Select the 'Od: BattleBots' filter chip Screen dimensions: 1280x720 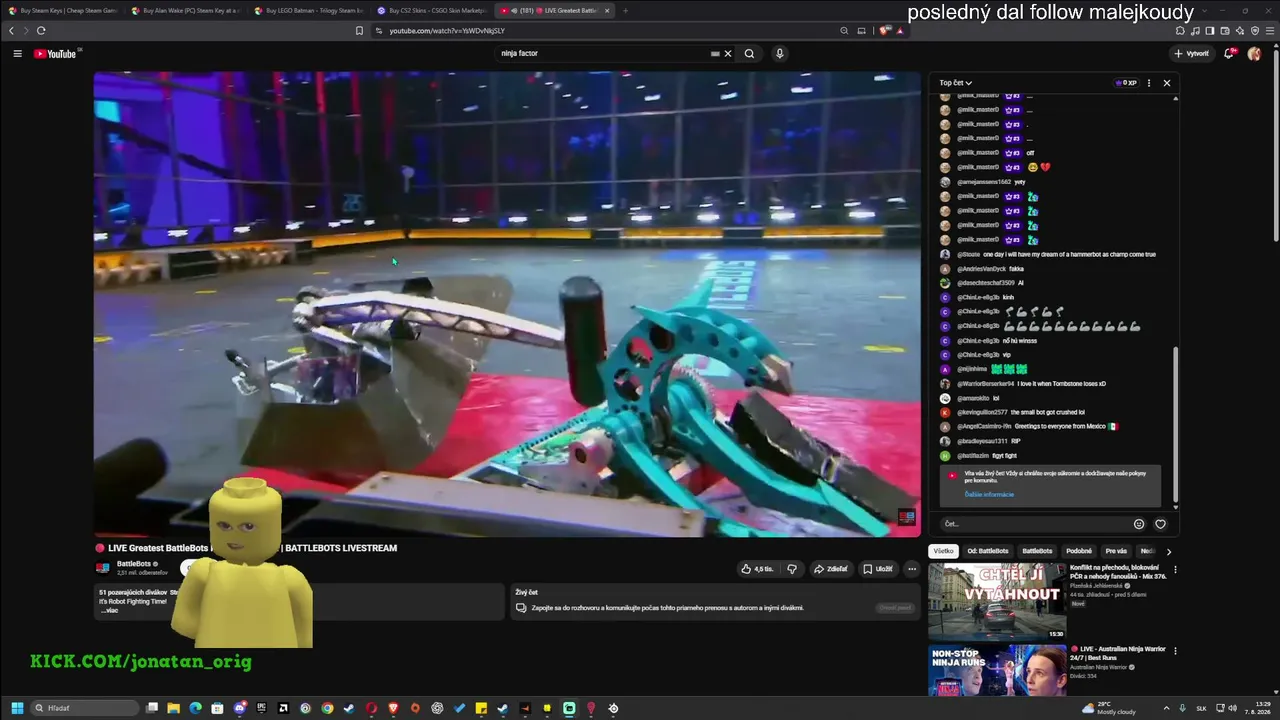(988, 551)
